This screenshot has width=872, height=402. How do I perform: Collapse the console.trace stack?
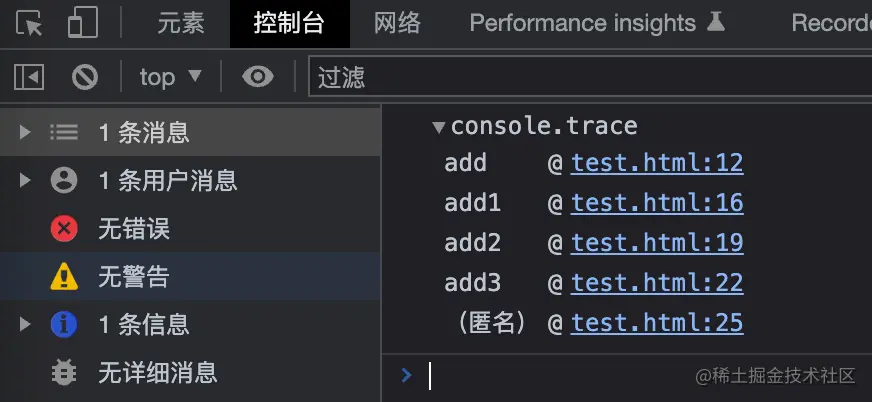pos(438,127)
